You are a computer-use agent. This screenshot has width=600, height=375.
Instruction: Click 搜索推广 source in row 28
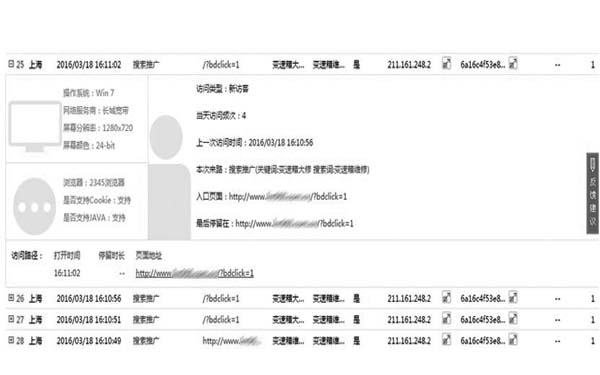coord(146,341)
